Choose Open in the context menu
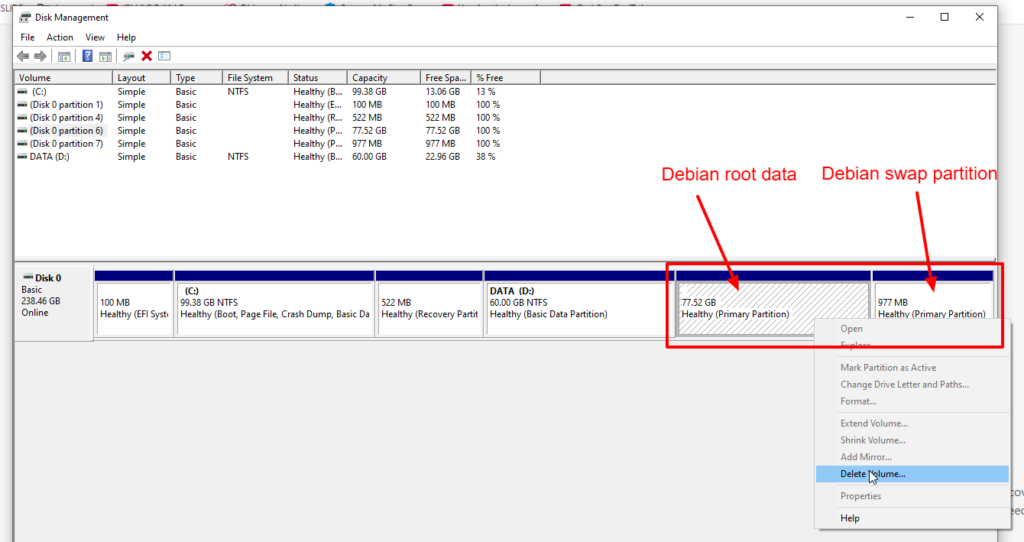Screen dimensions: 1024x542 tap(912, 328)
